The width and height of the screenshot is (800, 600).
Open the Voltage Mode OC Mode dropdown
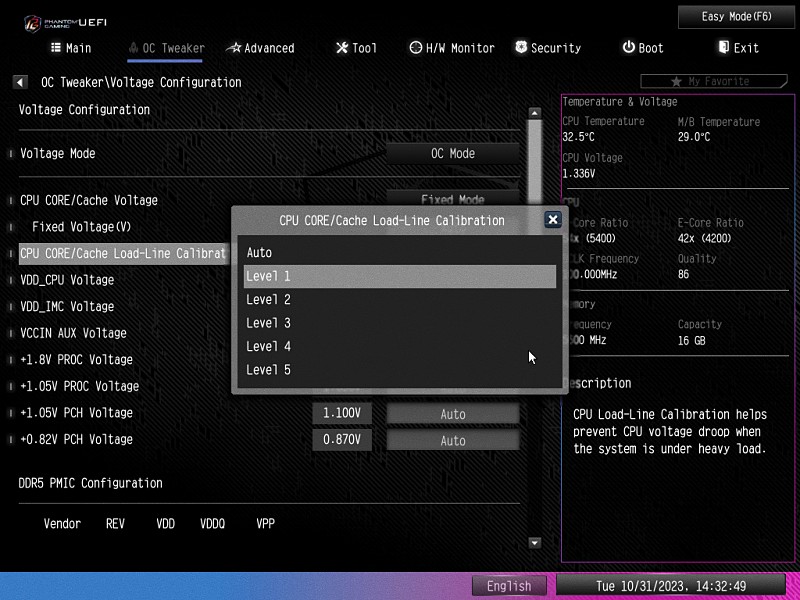click(453, 154)
